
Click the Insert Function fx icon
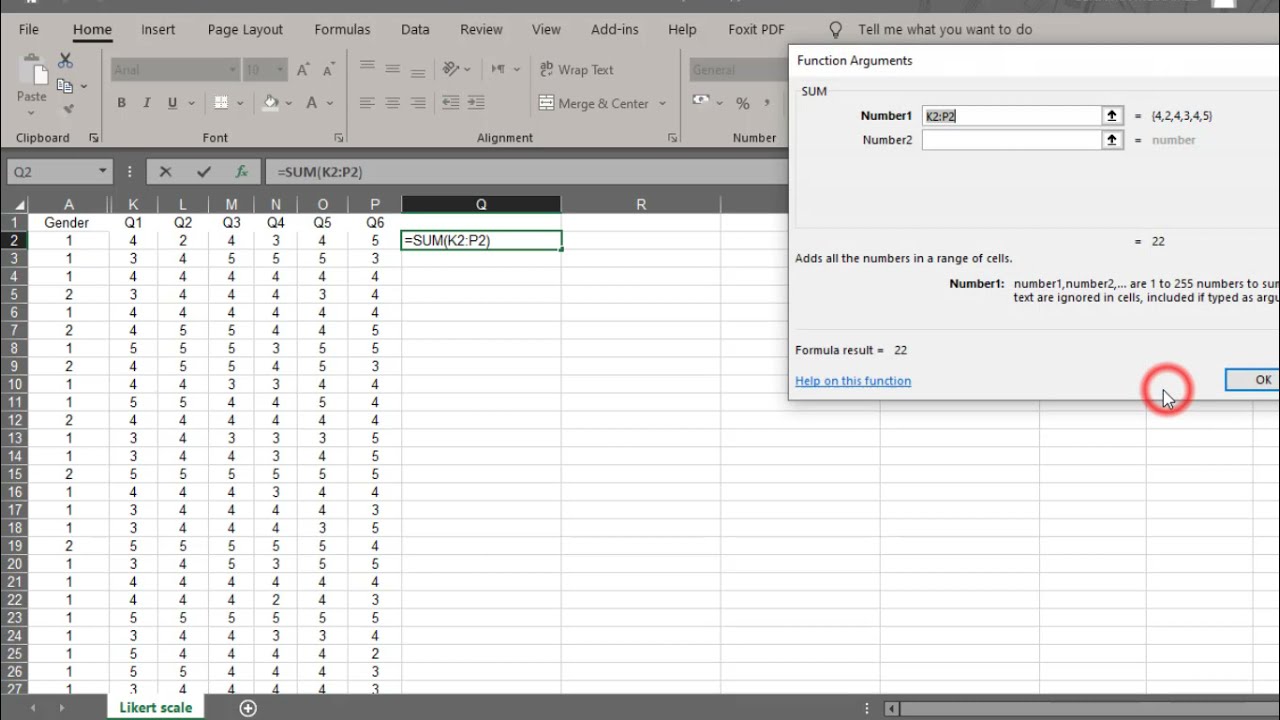pyautogui.click(x=241, y=172)
